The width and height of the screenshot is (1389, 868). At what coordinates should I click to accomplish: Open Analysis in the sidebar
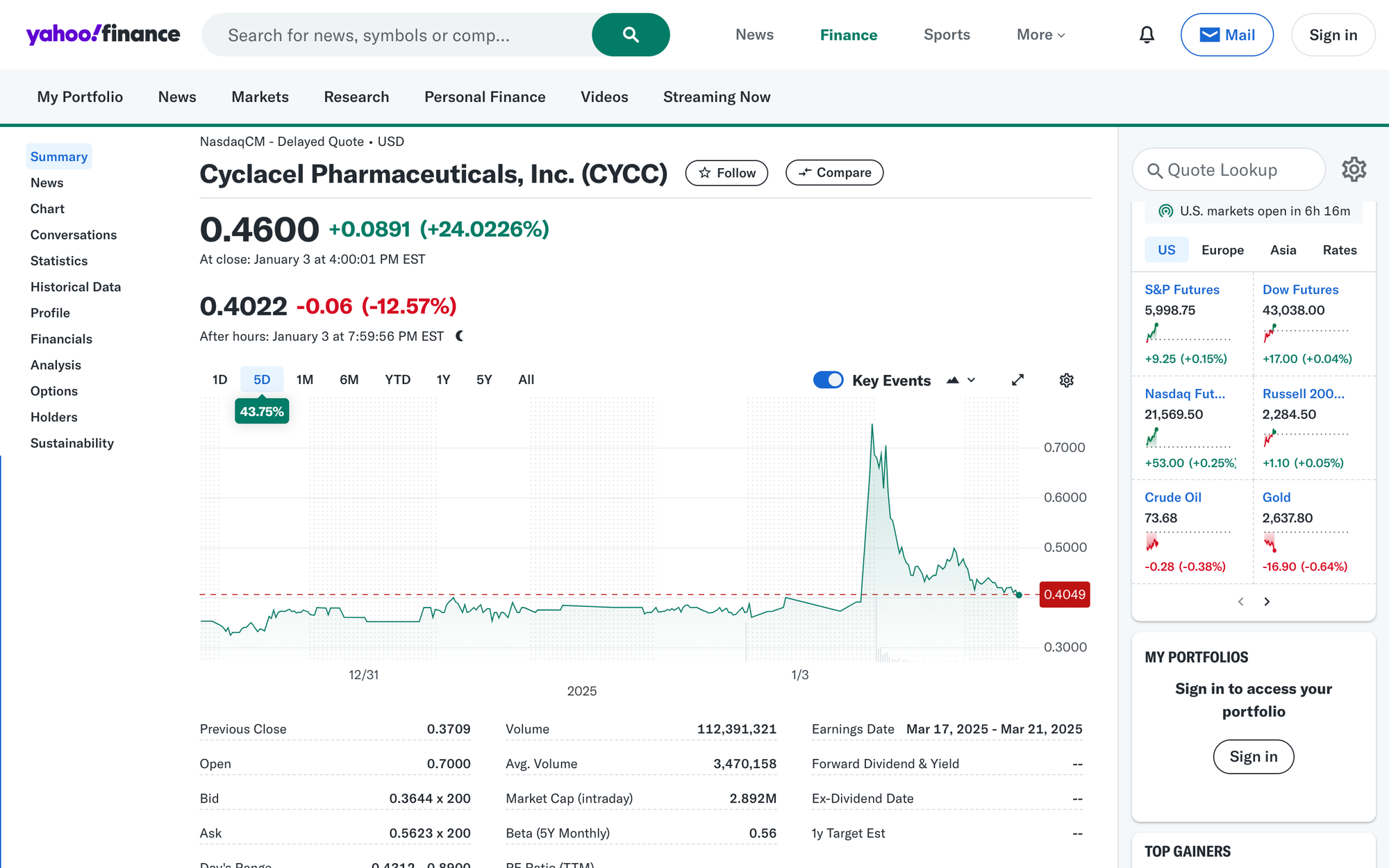[56, 365]
